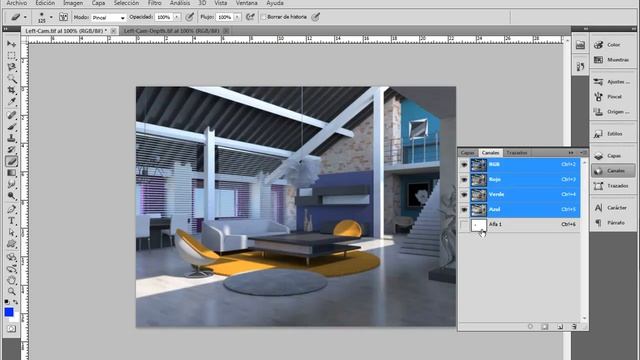Enable airbrush icon next to Flujo

point(250,17)
